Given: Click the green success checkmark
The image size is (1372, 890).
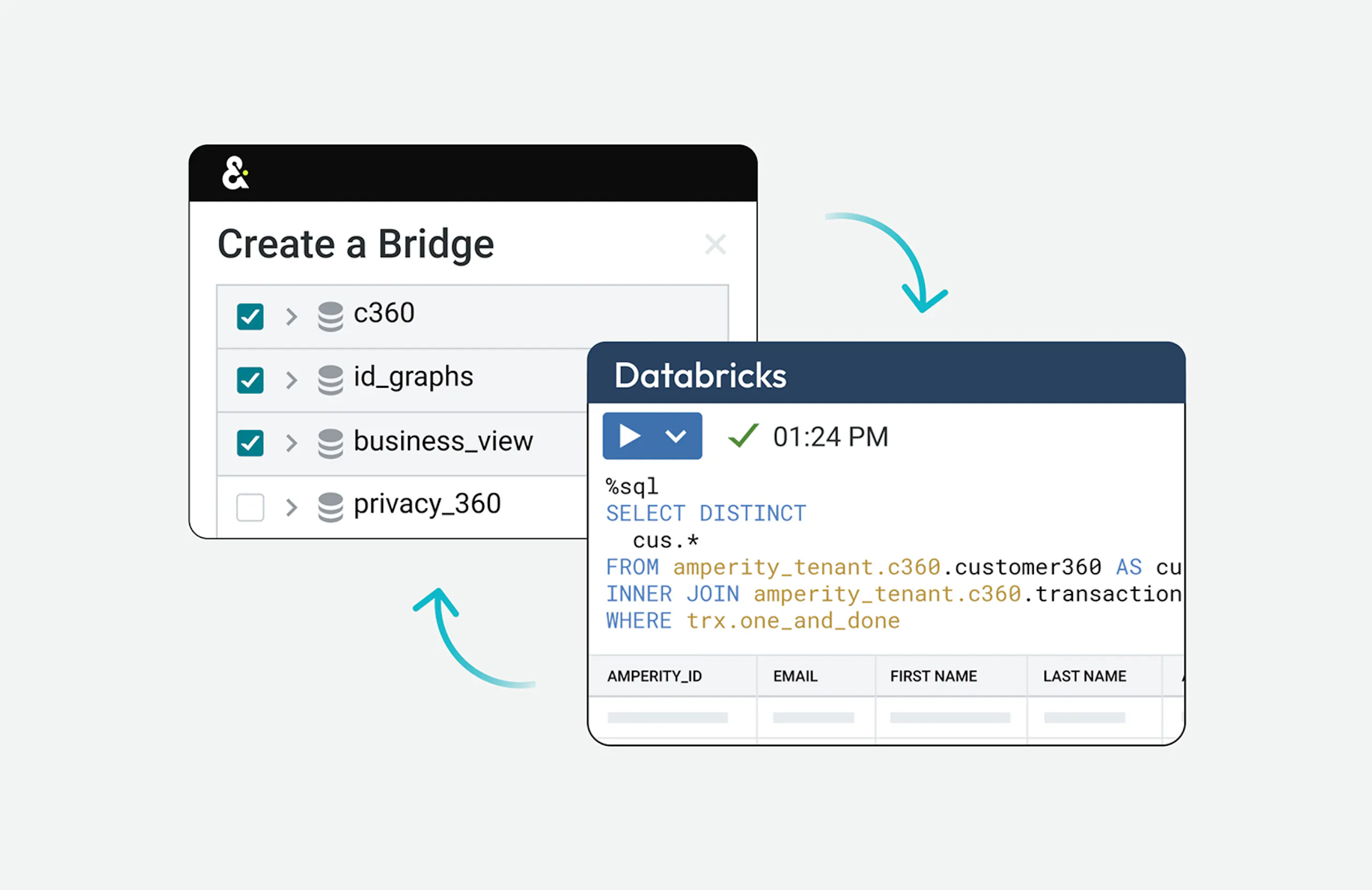Looking at the screenshot, I should tap(744, 435).
